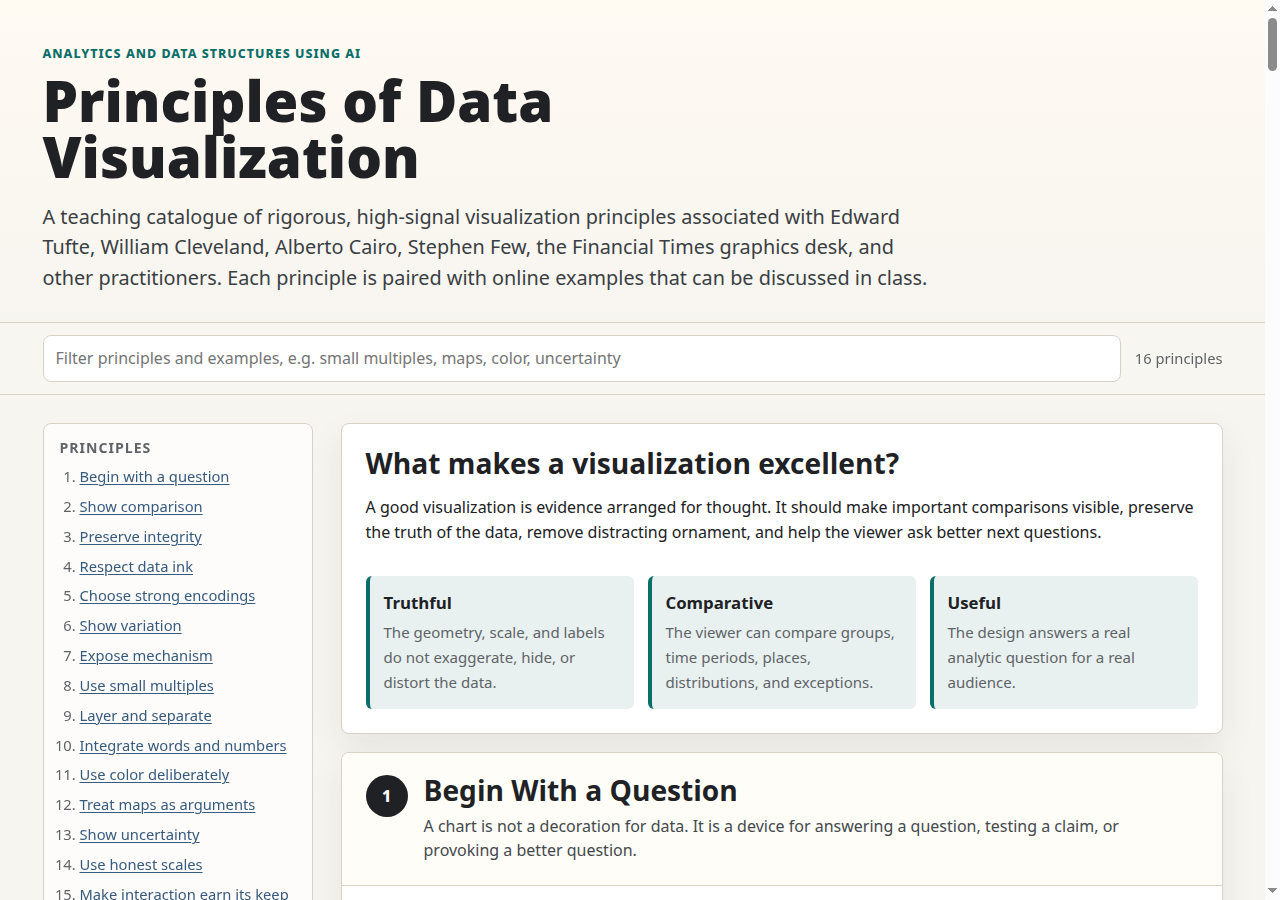The width and height of the screenshot is (1280, 900).
Task: Select 'Make interaction earn its keep' link
Action: tap(184, 893)
